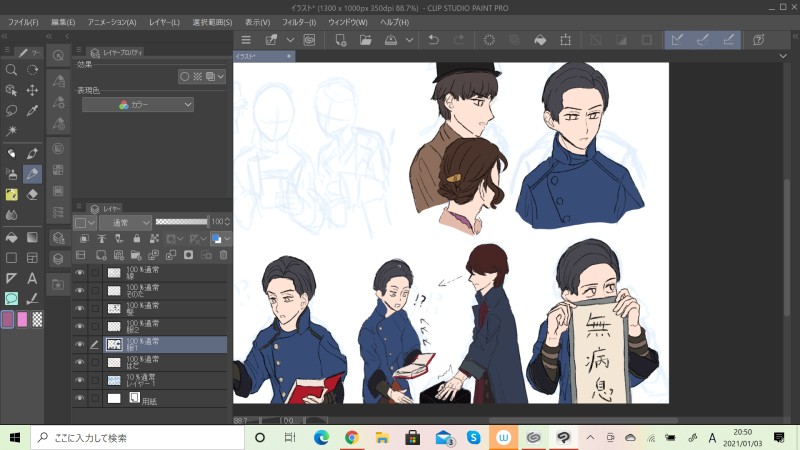
Task: Click the Help question mark icon
Action: (759, 40)
